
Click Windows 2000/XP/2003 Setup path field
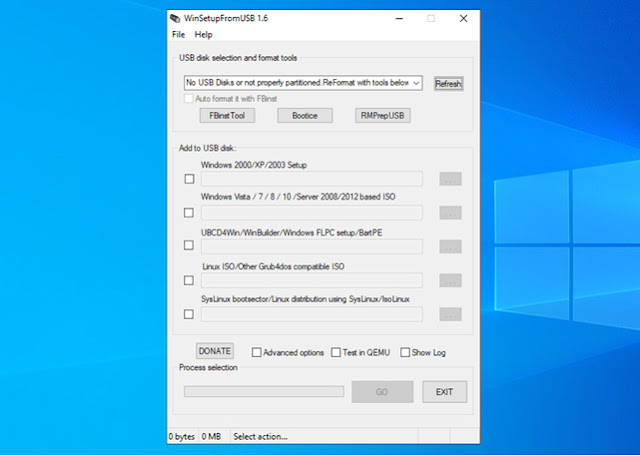point(311,179)
